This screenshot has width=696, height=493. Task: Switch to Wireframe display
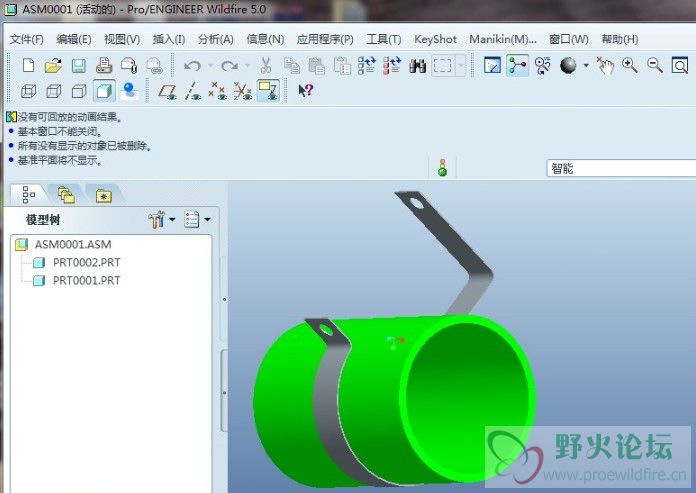click(28, 91)
